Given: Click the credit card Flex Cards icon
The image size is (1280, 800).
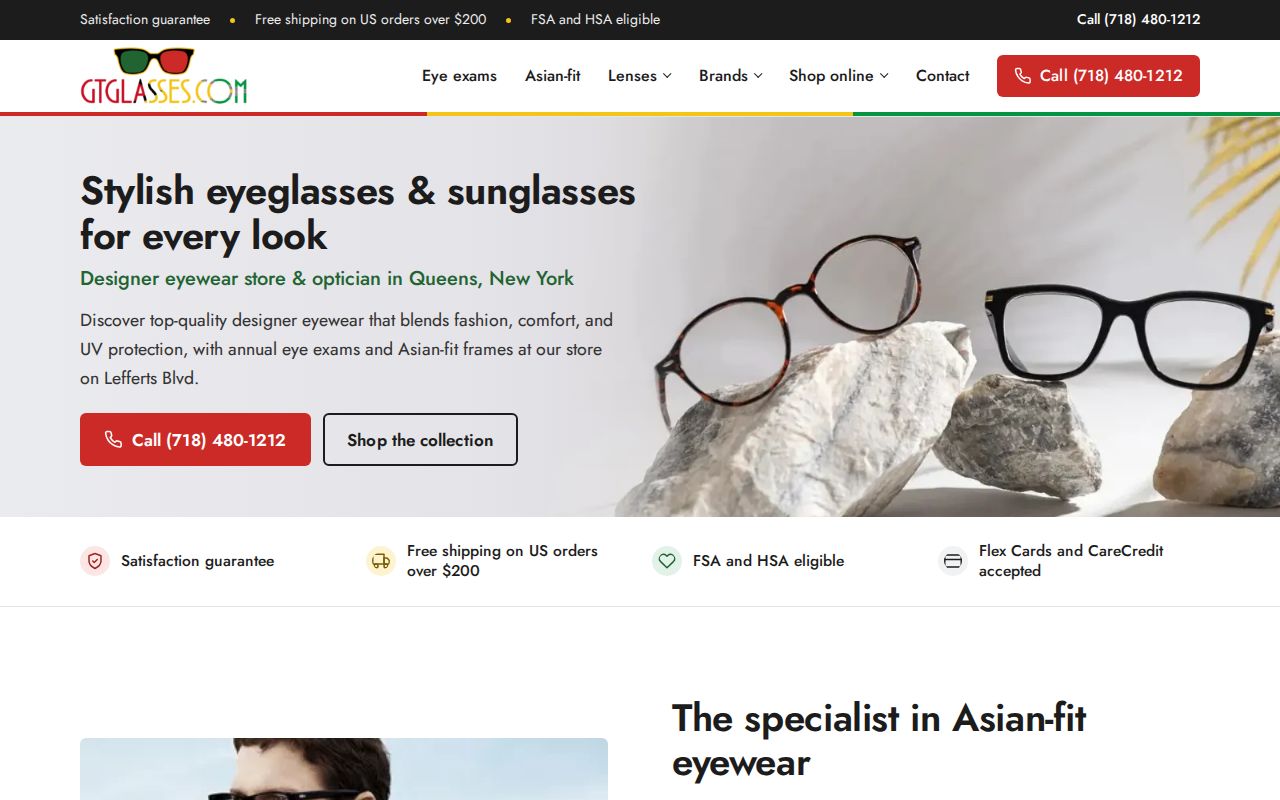Looking at the screenshot, I should pos(953,561).
